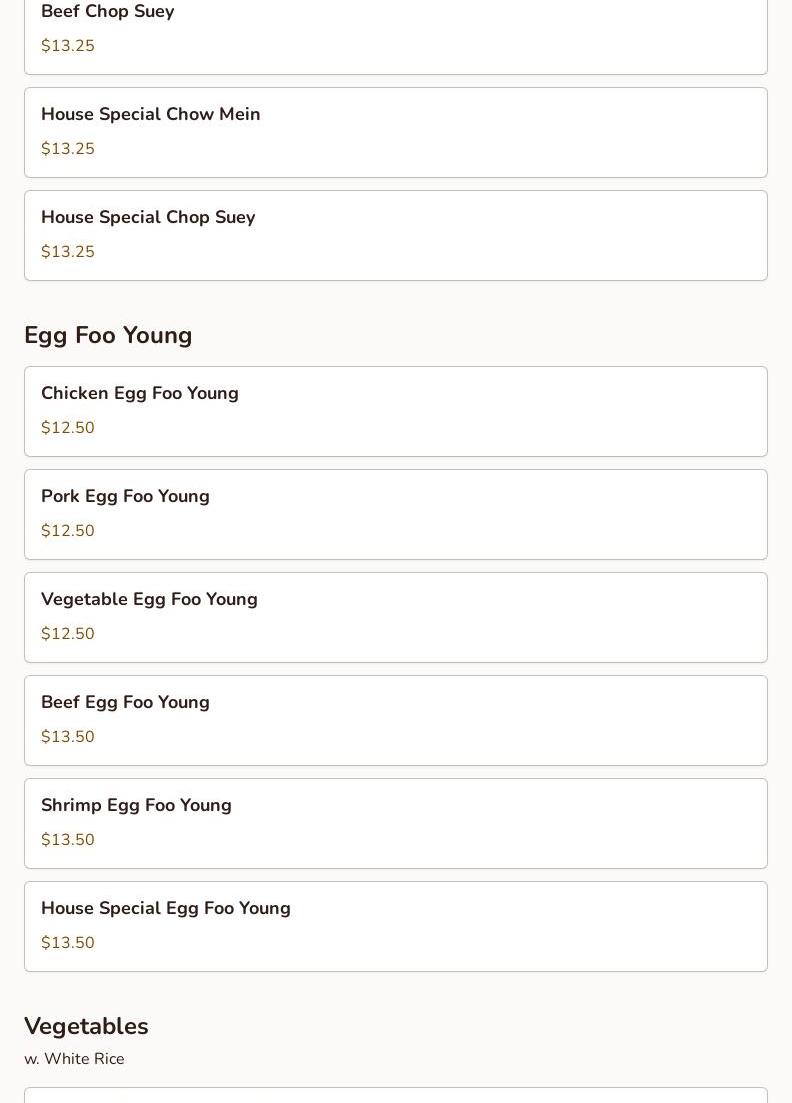Click the House Special Chop Suey price
Screen dimensions: 792x1103
(x=68, y=252)
